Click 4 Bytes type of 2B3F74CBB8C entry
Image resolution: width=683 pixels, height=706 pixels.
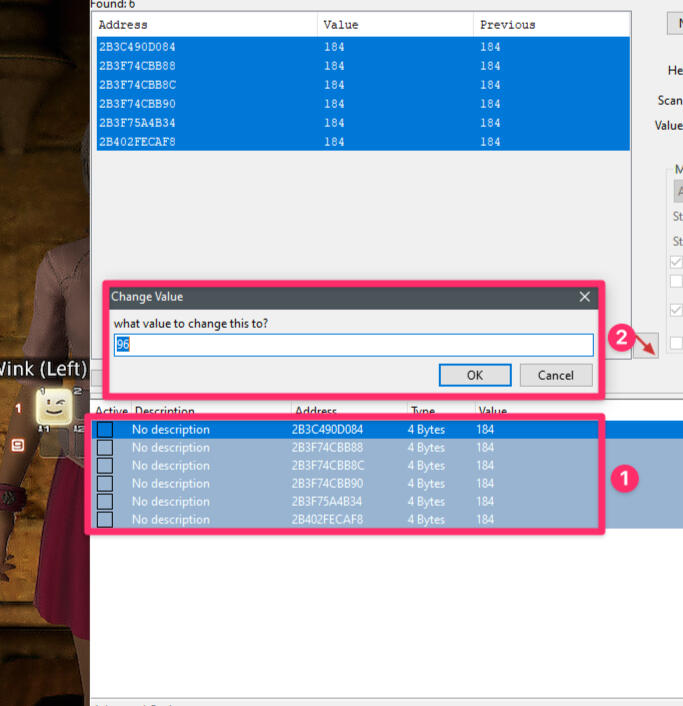click(428, 466)
